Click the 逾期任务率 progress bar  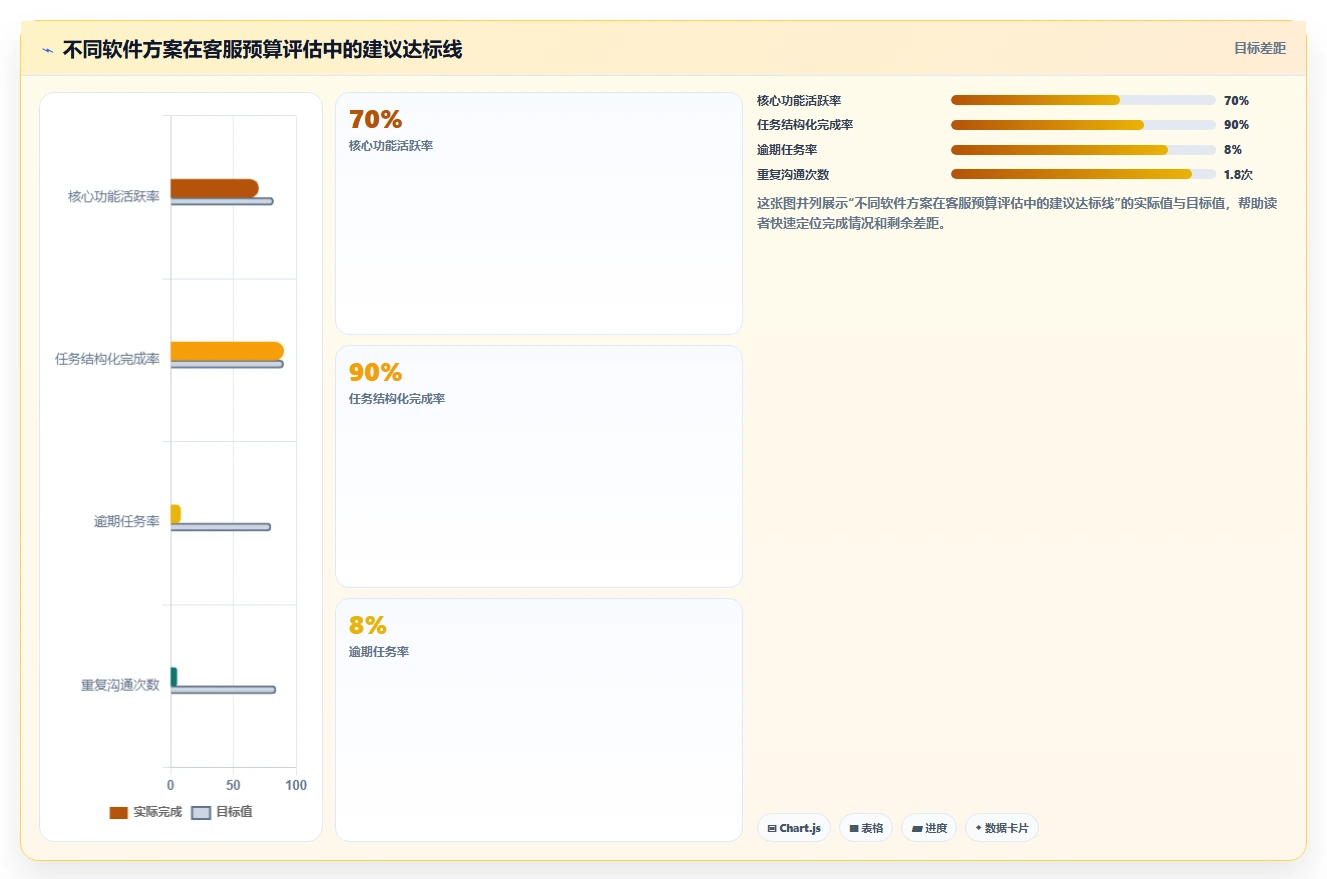pyautogui.click(x=1083, y=150)
